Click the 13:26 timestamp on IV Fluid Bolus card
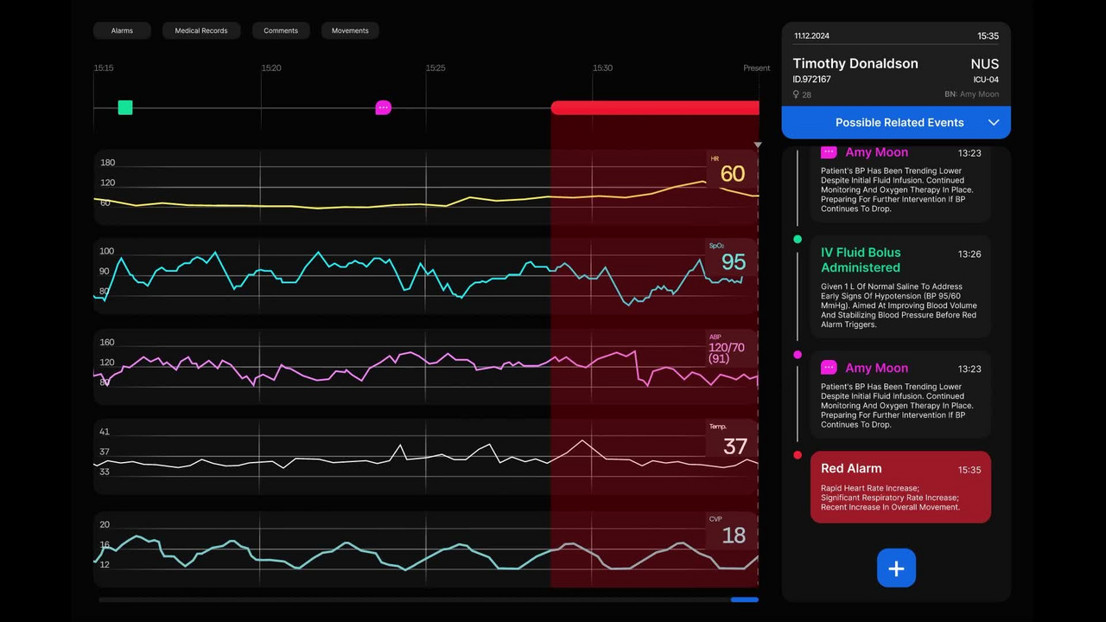 click(969, 254)
